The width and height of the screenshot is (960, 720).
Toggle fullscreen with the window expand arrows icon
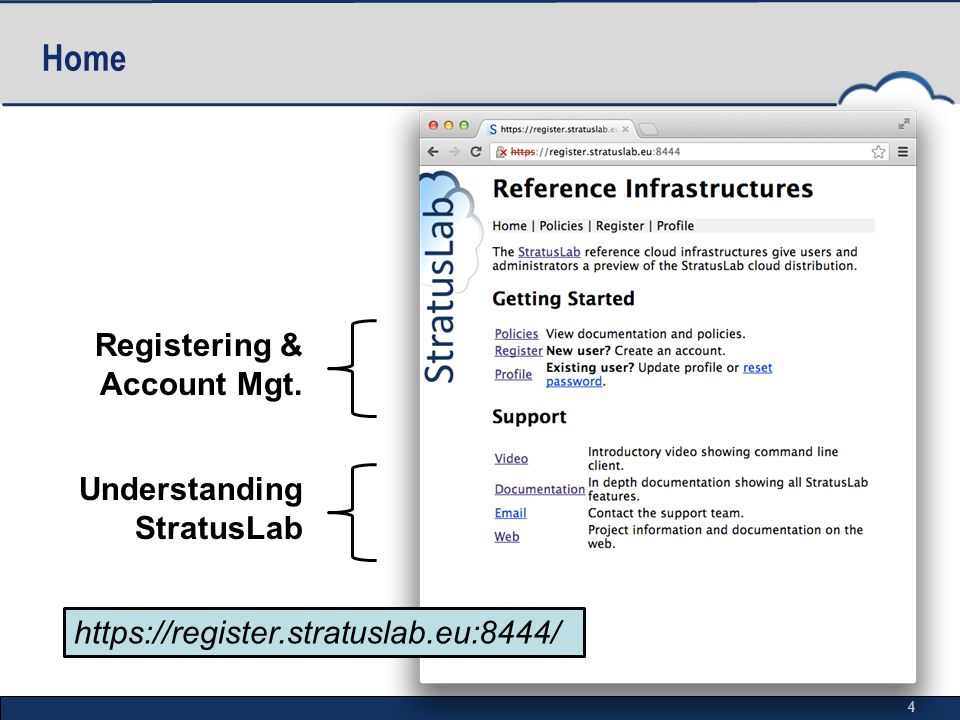[904, 124]
